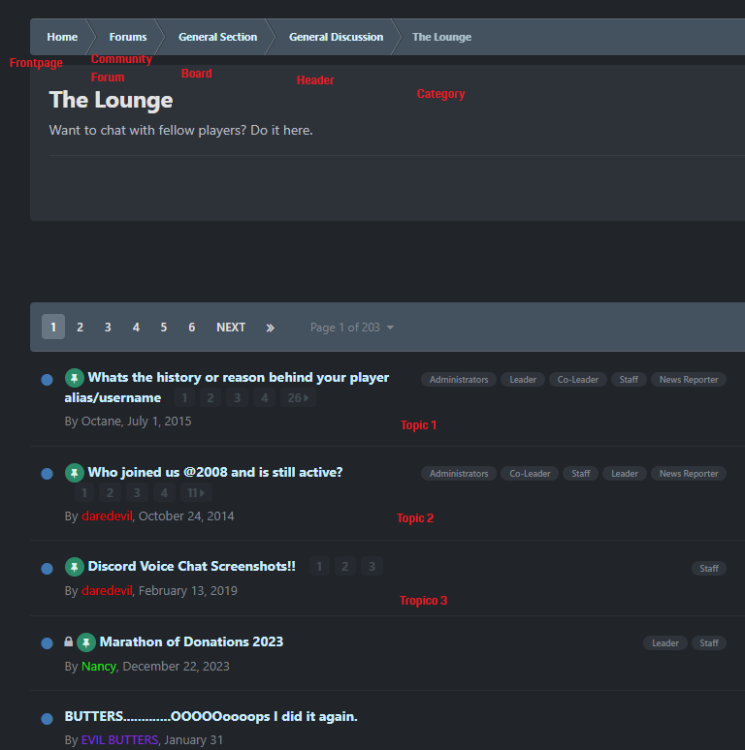Open page 3 of @2008 topic

click(137, 493)
